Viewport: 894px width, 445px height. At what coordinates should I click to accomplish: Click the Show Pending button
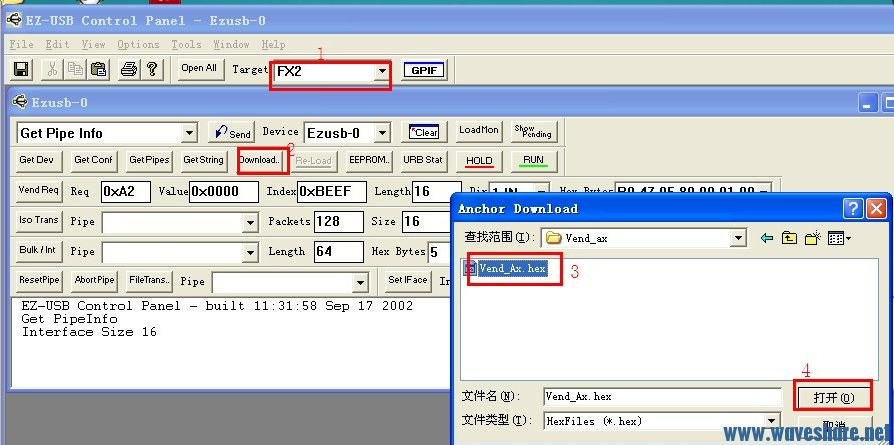point(533,132)
